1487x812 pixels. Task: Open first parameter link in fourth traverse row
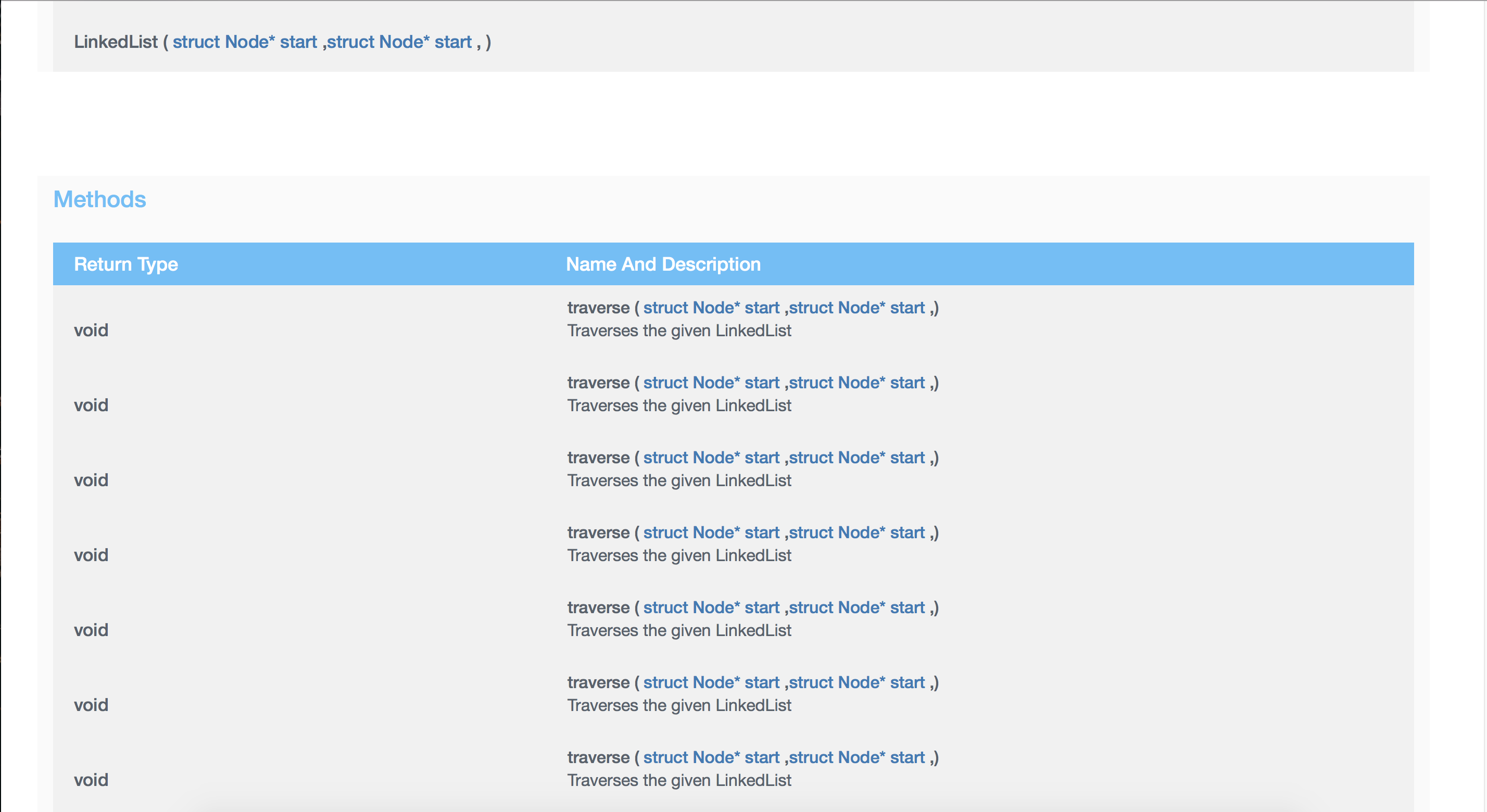click(x=711, y=533)
